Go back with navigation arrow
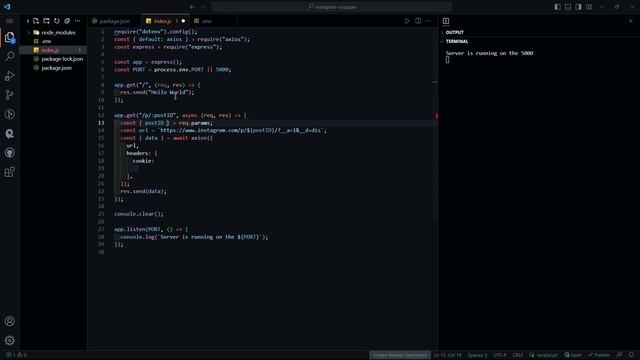 [x=192, y=7]
